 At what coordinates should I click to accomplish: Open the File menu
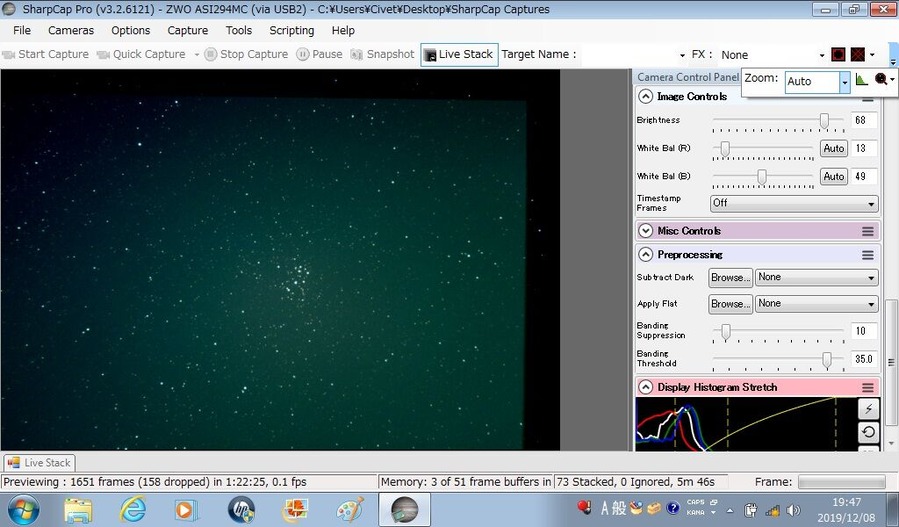[x=22, y=30]
